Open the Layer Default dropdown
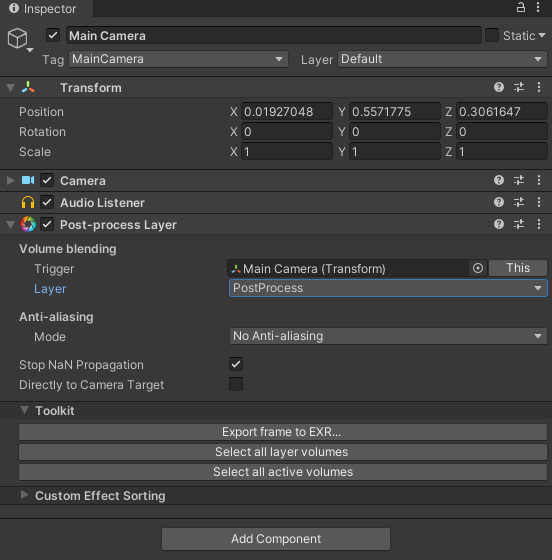The height and width of the screenshot is (560, 552). click(442, 59)
